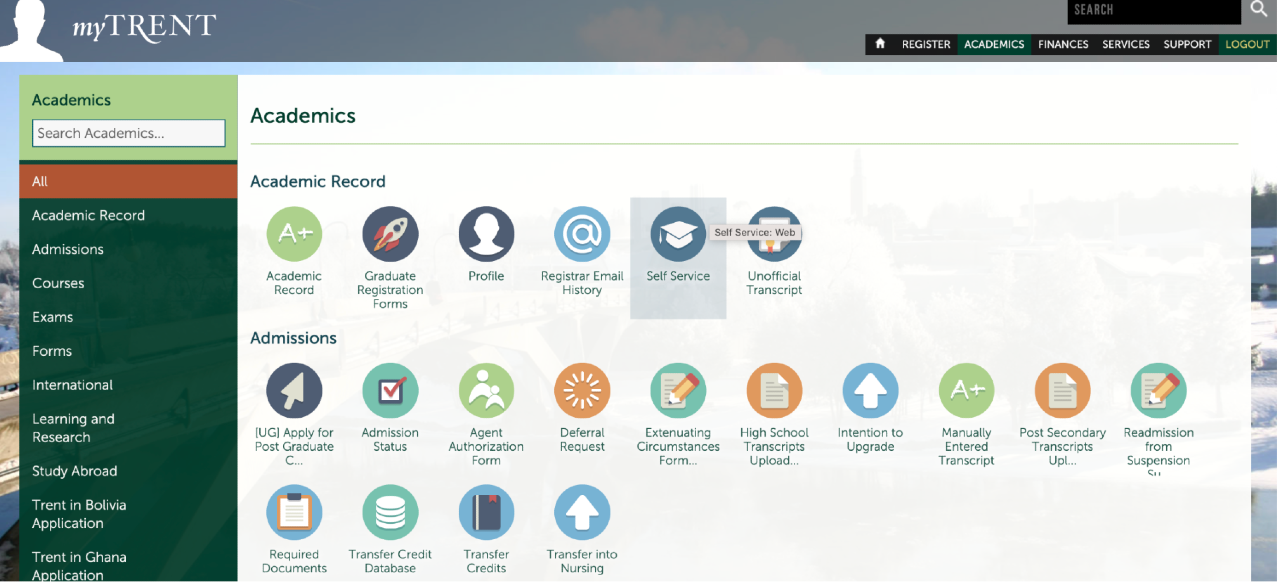Upload High School Transcripts
1280x585 pixels.
pyautogui.click(x=774, y=391)
